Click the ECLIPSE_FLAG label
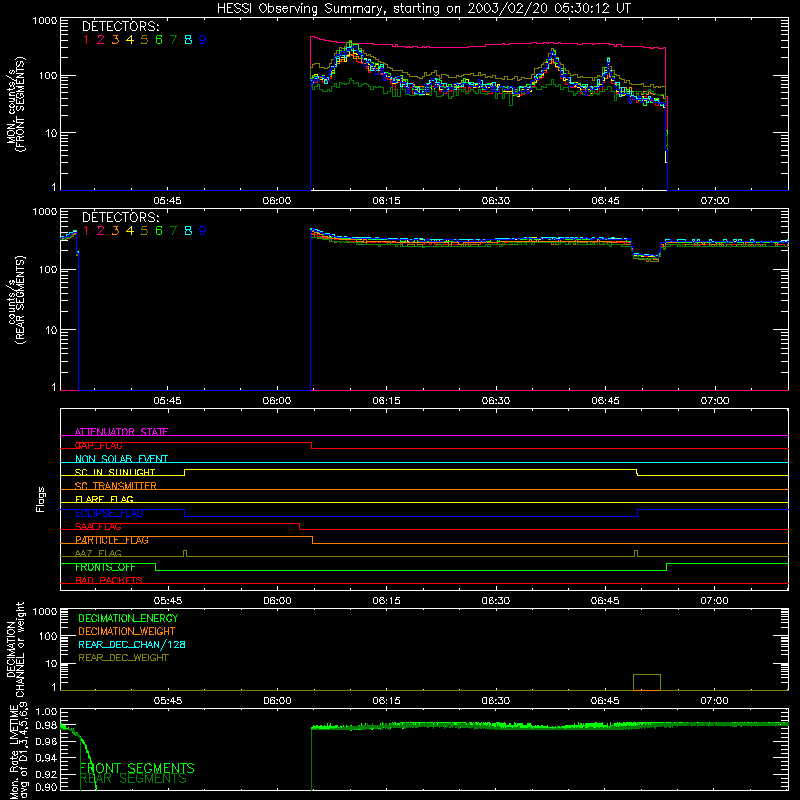This screenshot has width=800, height=800. (x=109, y=513)
